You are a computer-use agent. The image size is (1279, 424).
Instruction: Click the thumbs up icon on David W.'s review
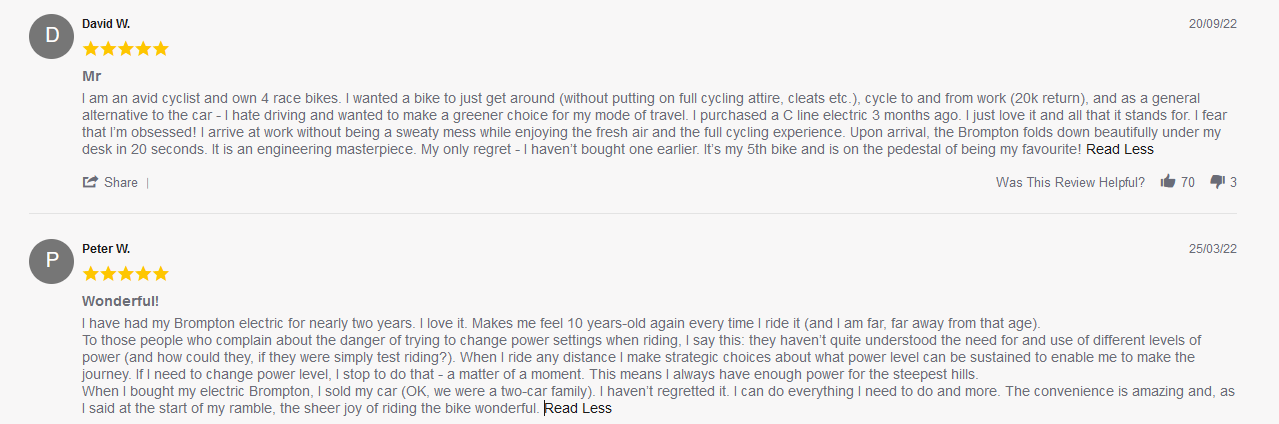(1167, 182)
